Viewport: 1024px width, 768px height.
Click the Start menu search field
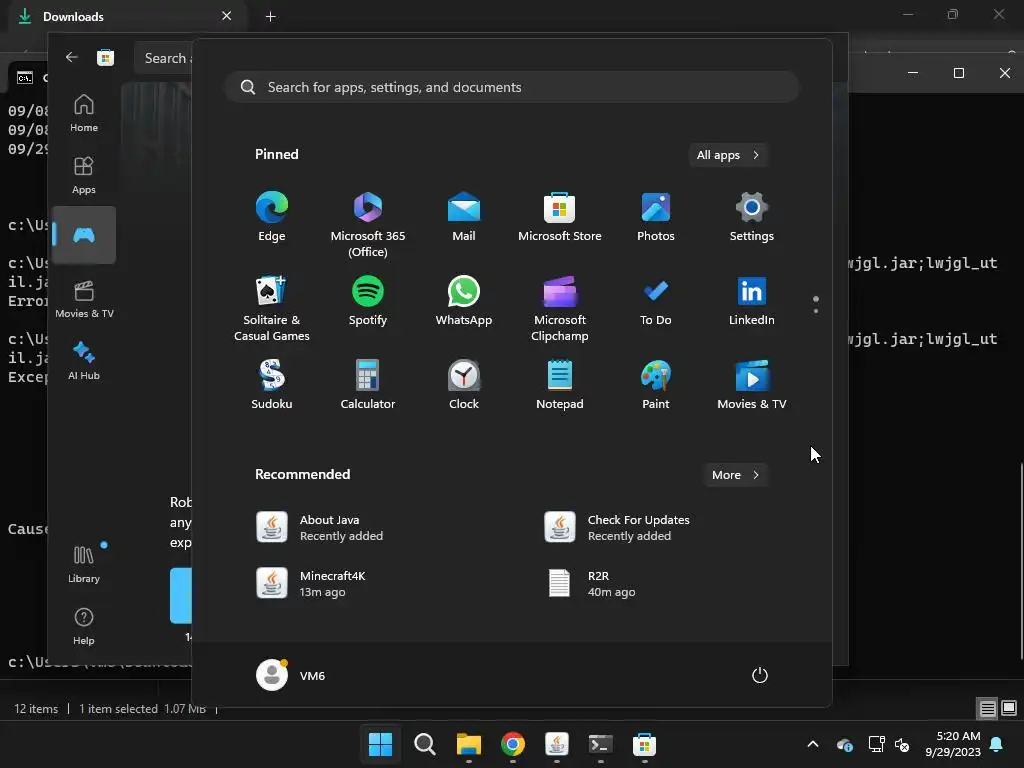[512, 87]
